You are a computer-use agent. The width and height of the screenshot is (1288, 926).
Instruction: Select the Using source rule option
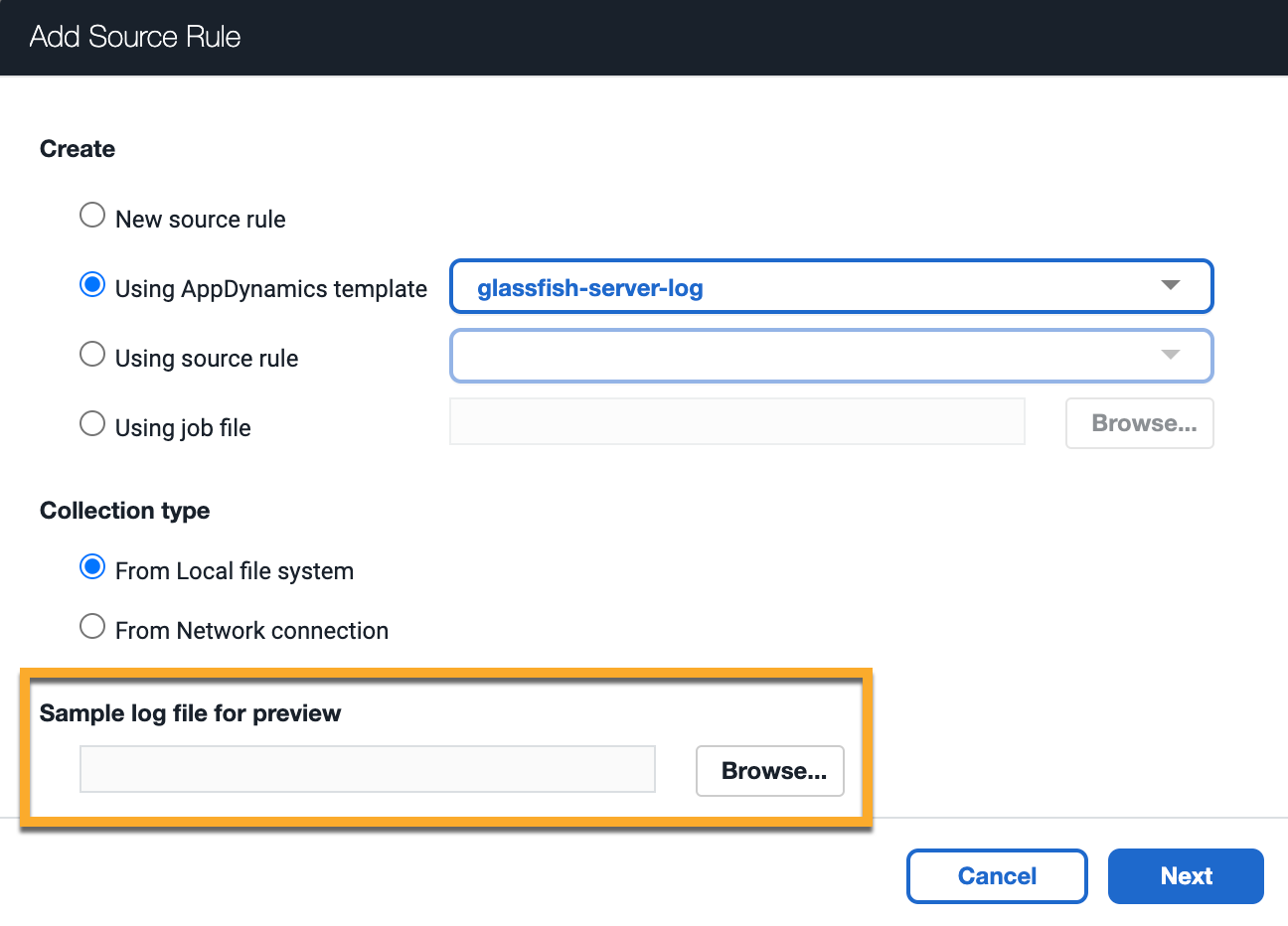pos(92,355)
